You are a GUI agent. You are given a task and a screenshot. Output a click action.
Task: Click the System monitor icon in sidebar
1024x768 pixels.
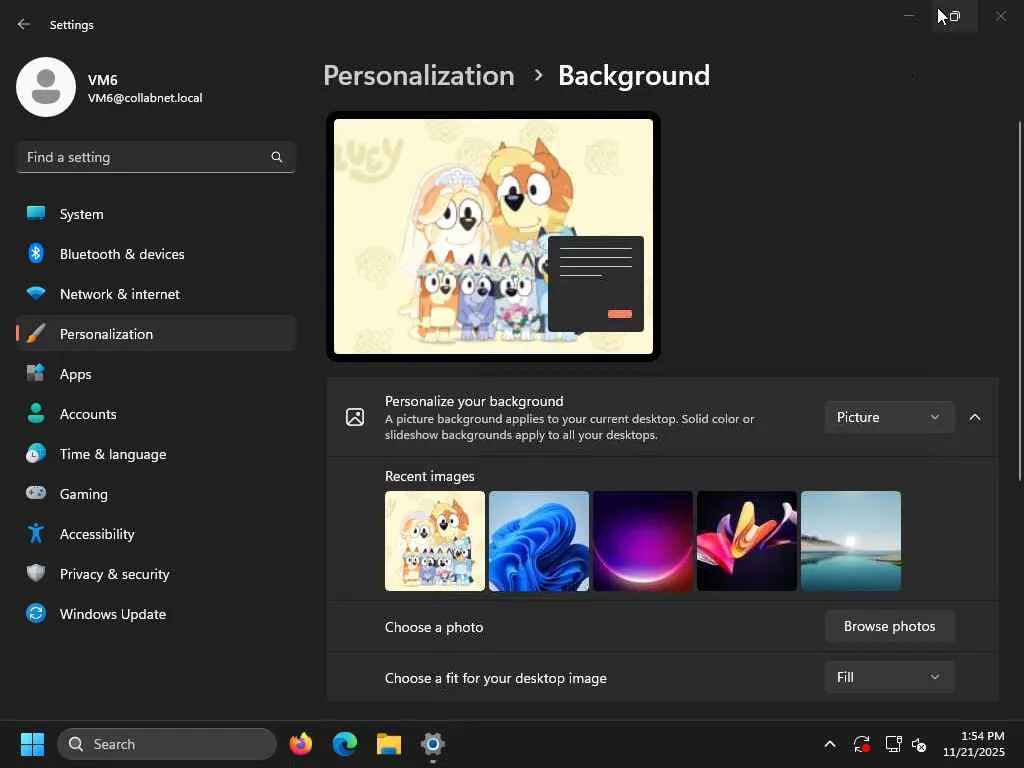pyautogui.click(x=36, y=214)
